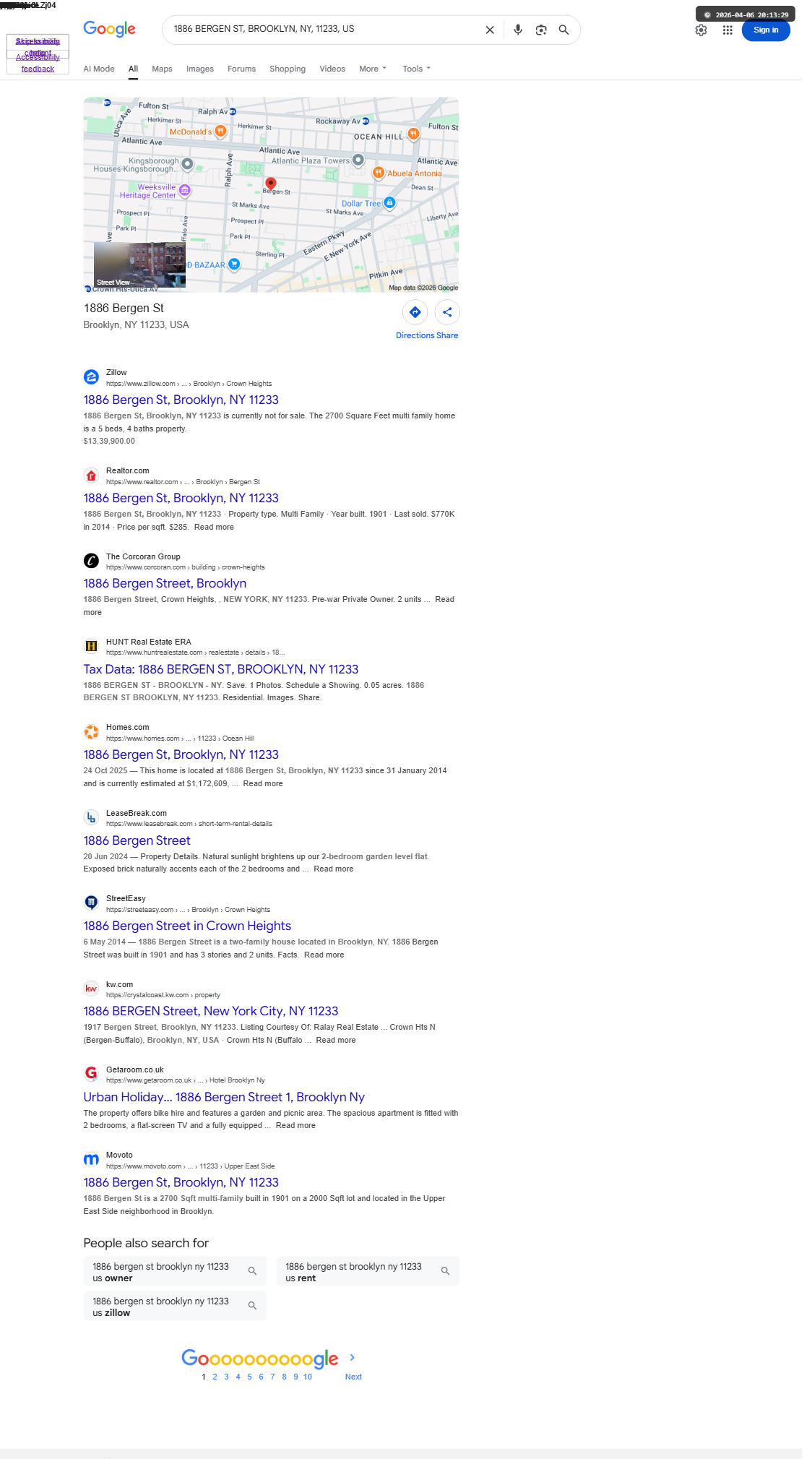
Task: Open the StreetEasy Crown Heights result
Action: [187, 926]
